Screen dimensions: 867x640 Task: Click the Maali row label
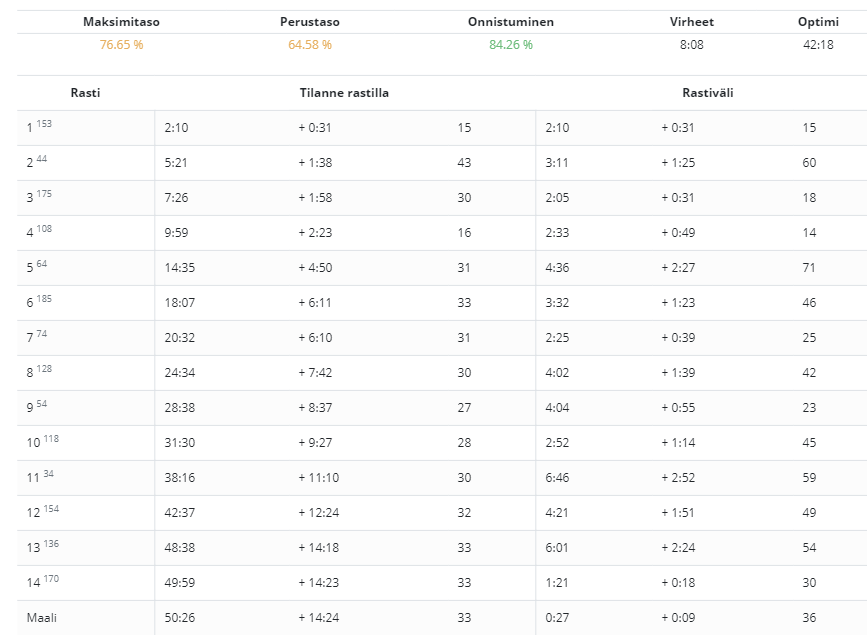42,618
